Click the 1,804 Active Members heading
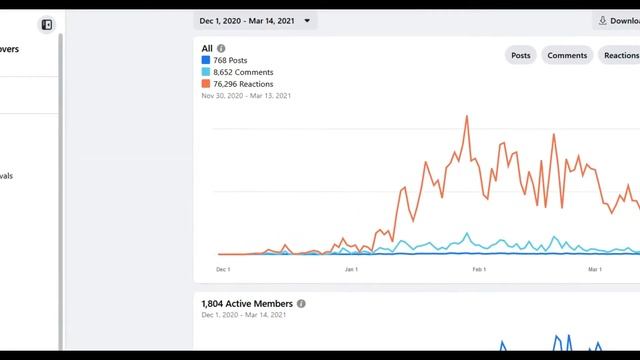This screenshot has width=640, height=360. pos(247,304)
